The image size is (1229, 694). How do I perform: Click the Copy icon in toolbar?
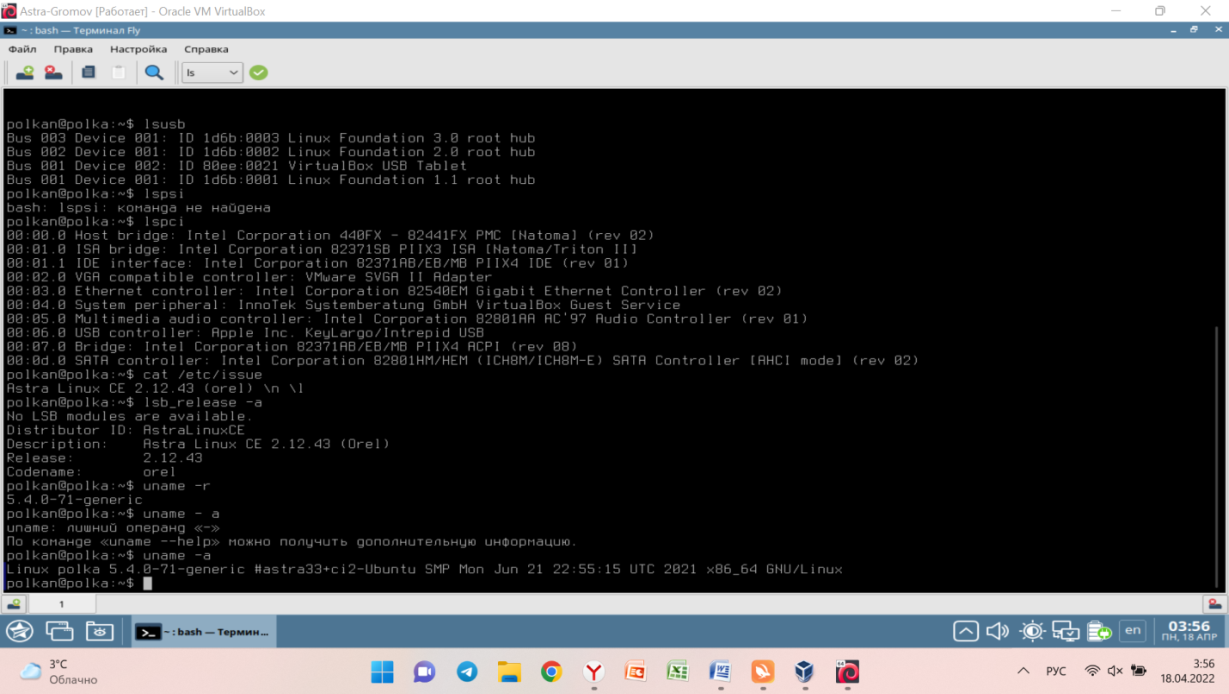[x=89, y=72]
